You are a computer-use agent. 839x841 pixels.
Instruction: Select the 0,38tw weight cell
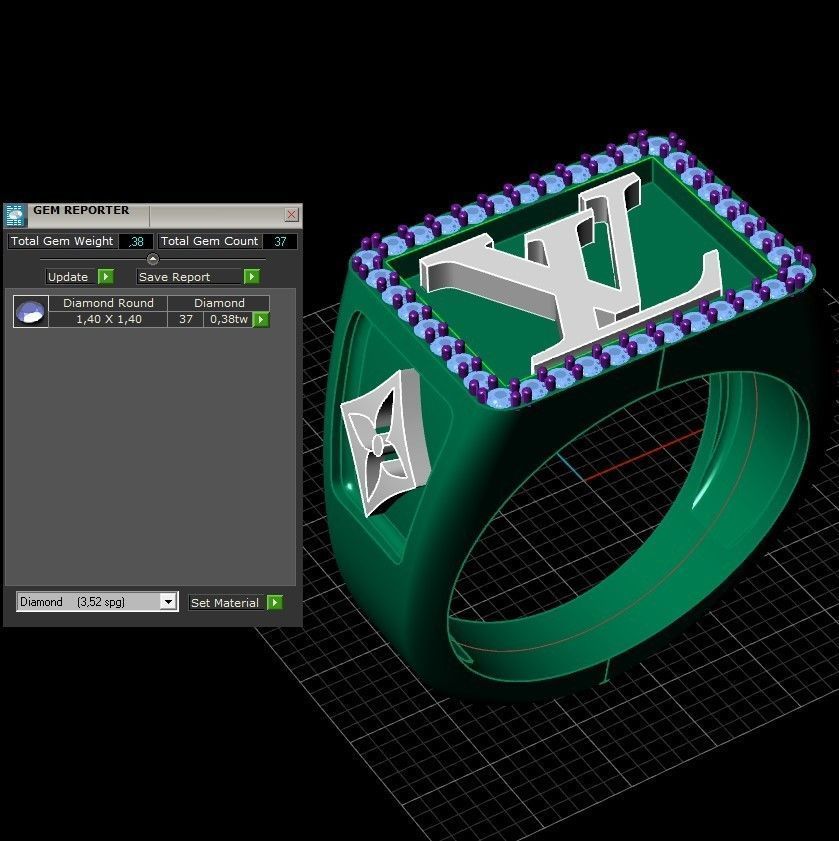point(229,319)
